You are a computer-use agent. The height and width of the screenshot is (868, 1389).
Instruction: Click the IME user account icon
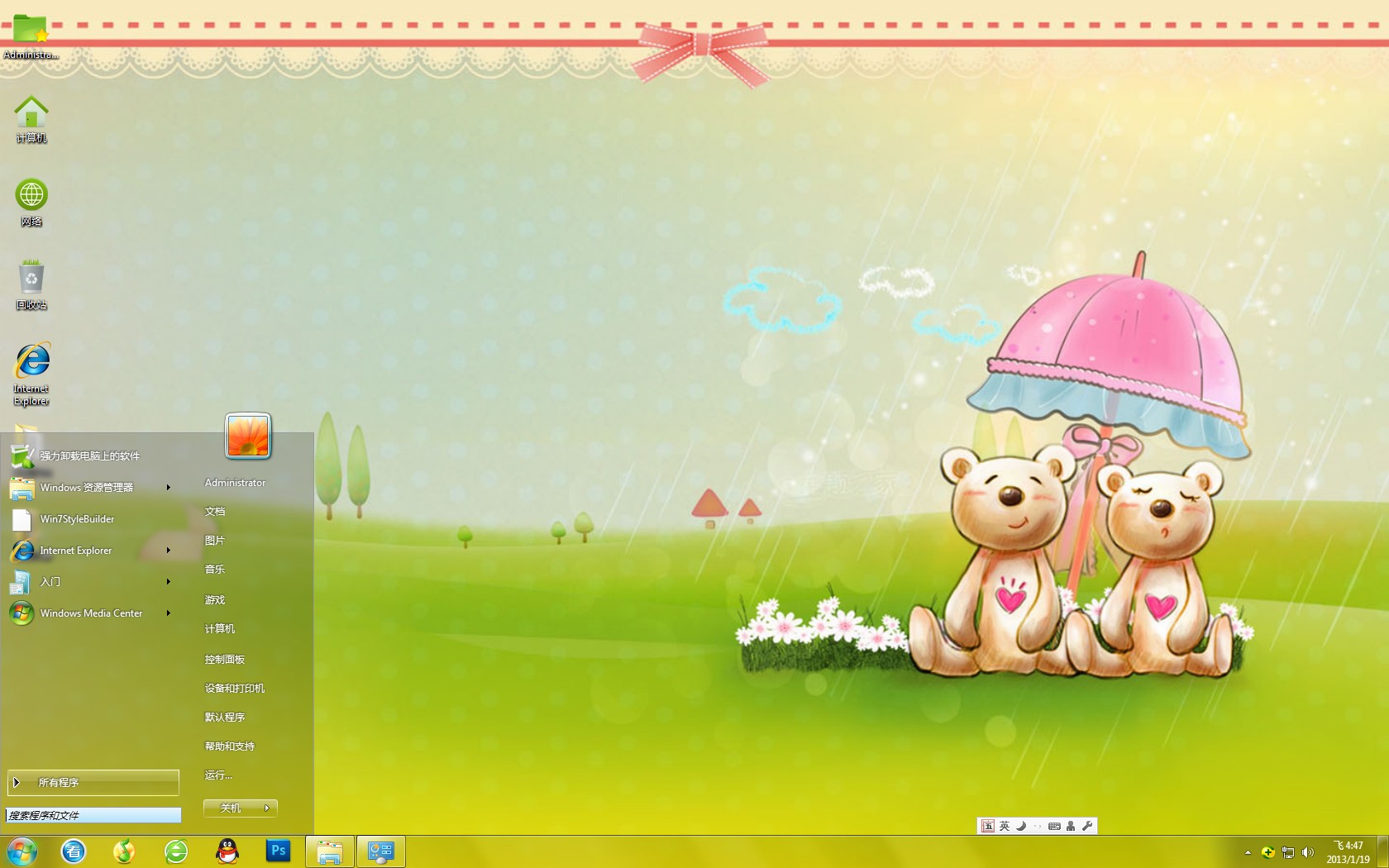point(1071,826)
